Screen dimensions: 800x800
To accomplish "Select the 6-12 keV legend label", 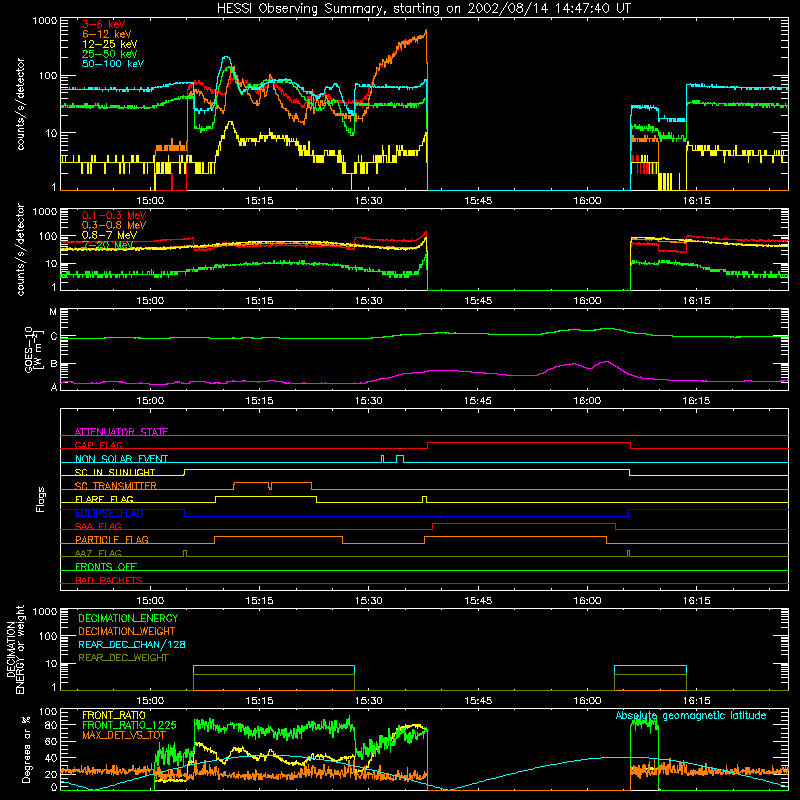I will pos(107,34).
